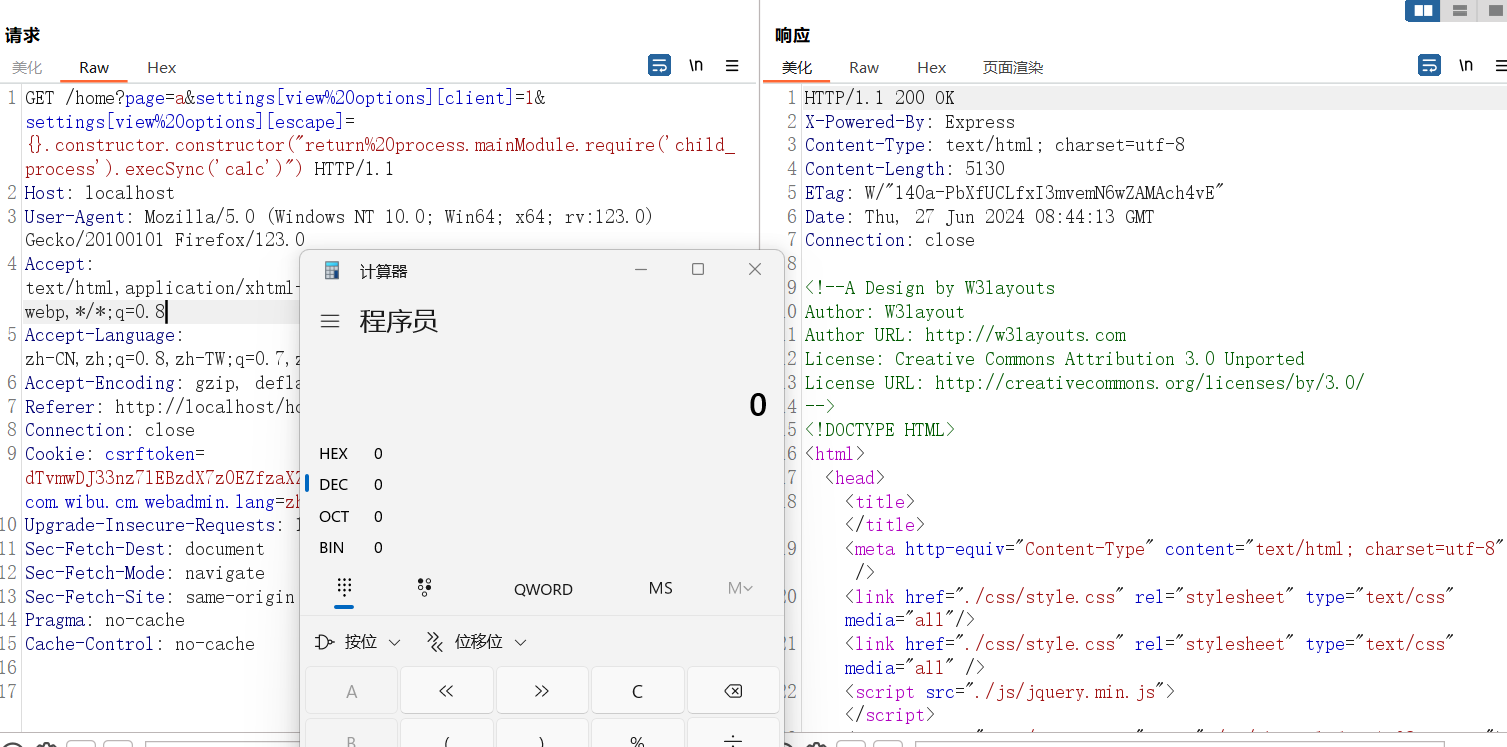Screen dimensions: 1507x747
Task: Select the combined single-pane layout view
Action: click(x=1493, y=11)
